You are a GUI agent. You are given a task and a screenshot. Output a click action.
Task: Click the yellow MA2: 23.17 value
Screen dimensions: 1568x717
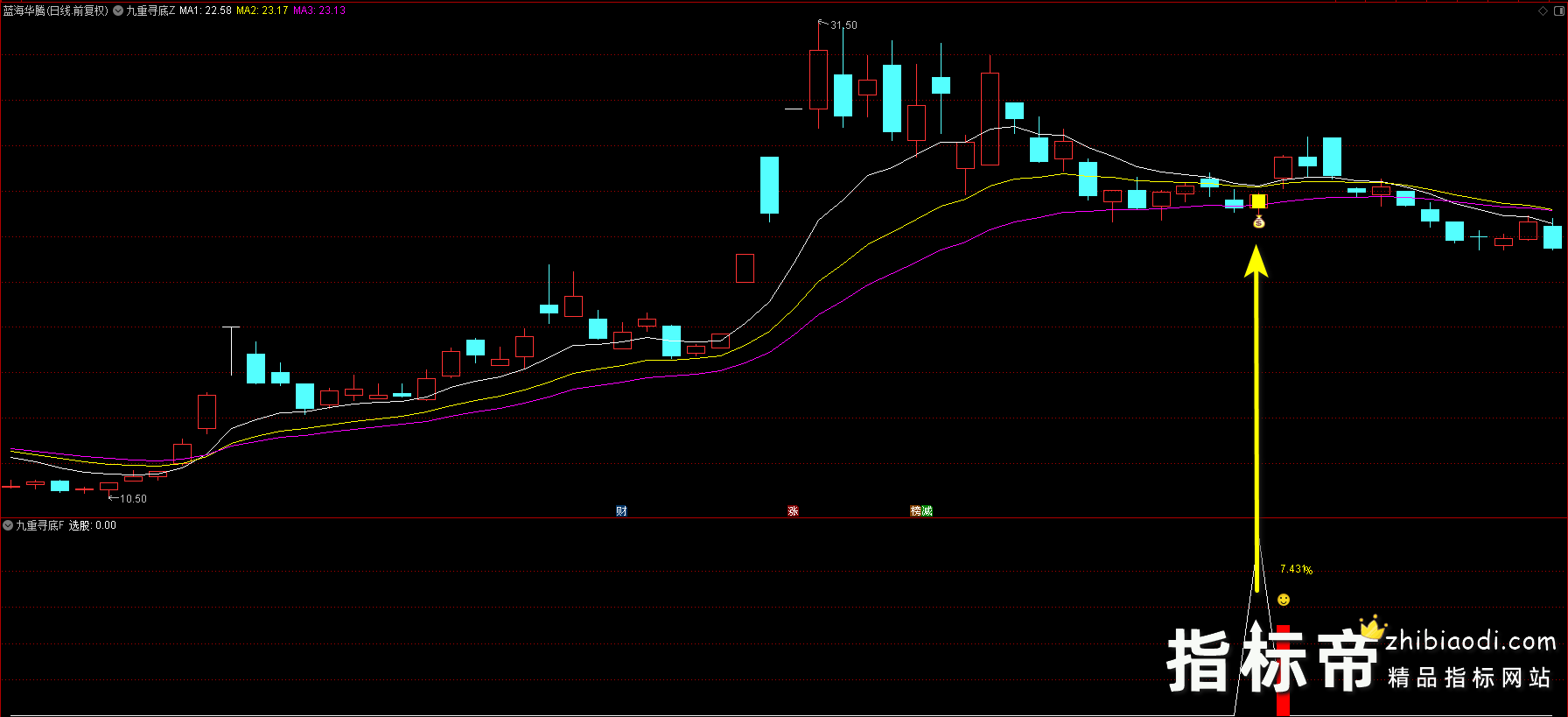262,11
